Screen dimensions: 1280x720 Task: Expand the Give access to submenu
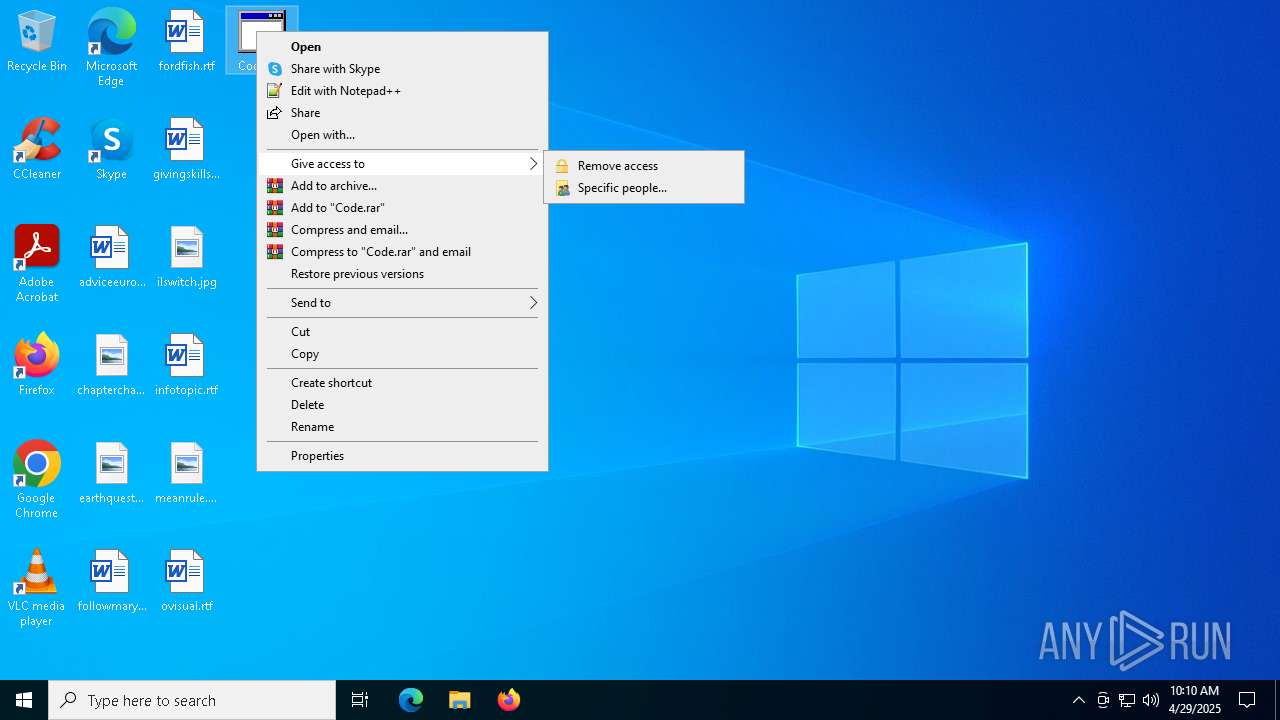coord(403,164)
